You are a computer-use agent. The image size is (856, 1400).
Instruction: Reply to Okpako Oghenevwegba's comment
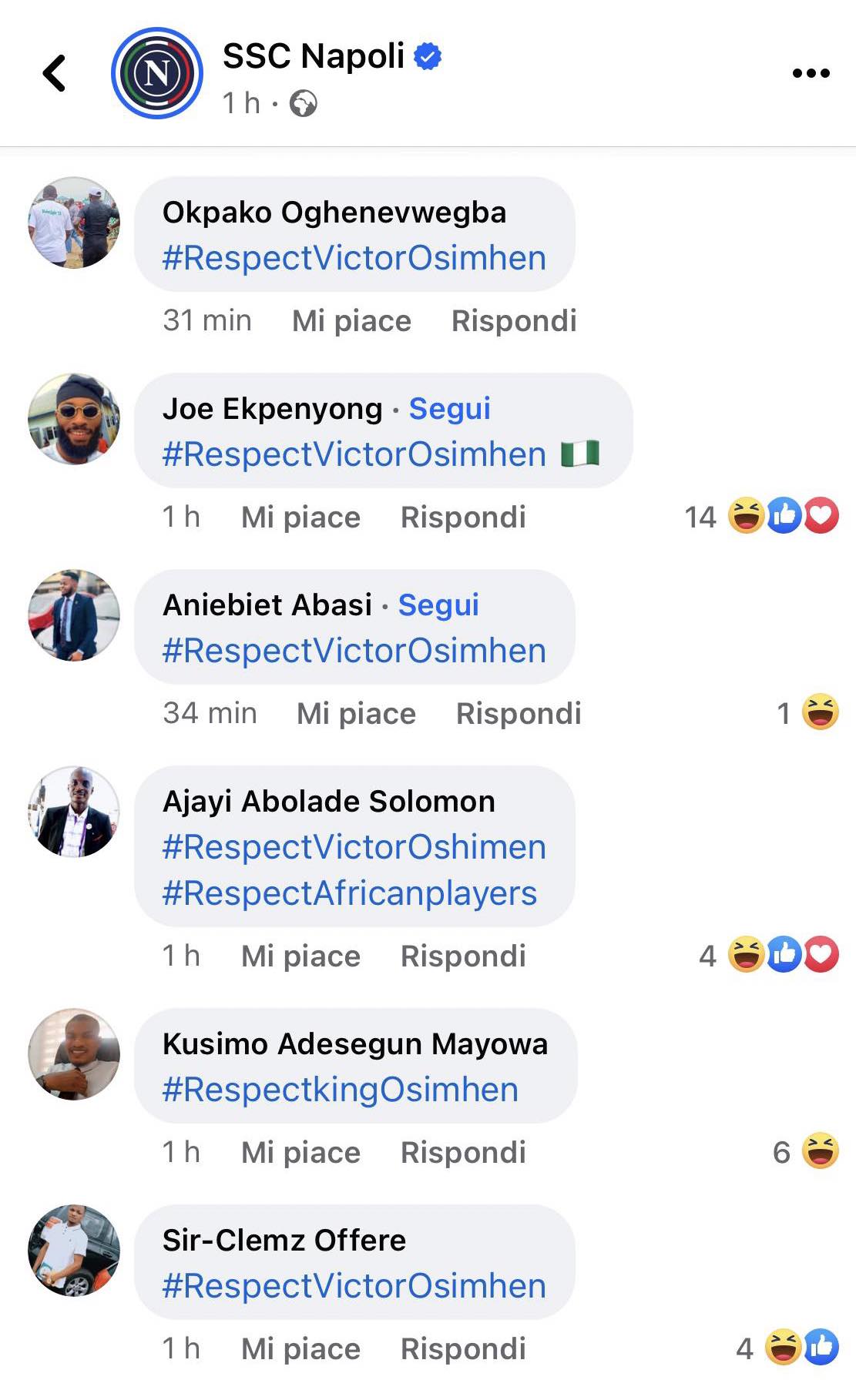(x=514, y=321)
